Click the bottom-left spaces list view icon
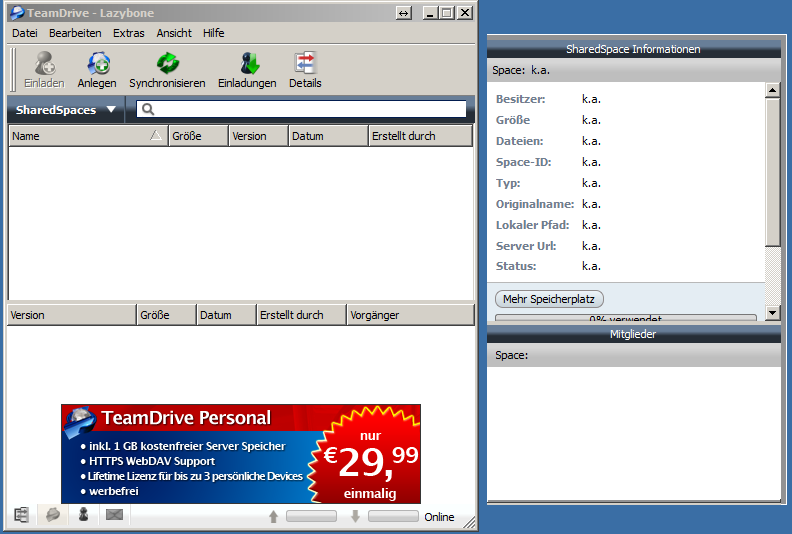Screen dimensions: 792x534 [x=21, y=515]
